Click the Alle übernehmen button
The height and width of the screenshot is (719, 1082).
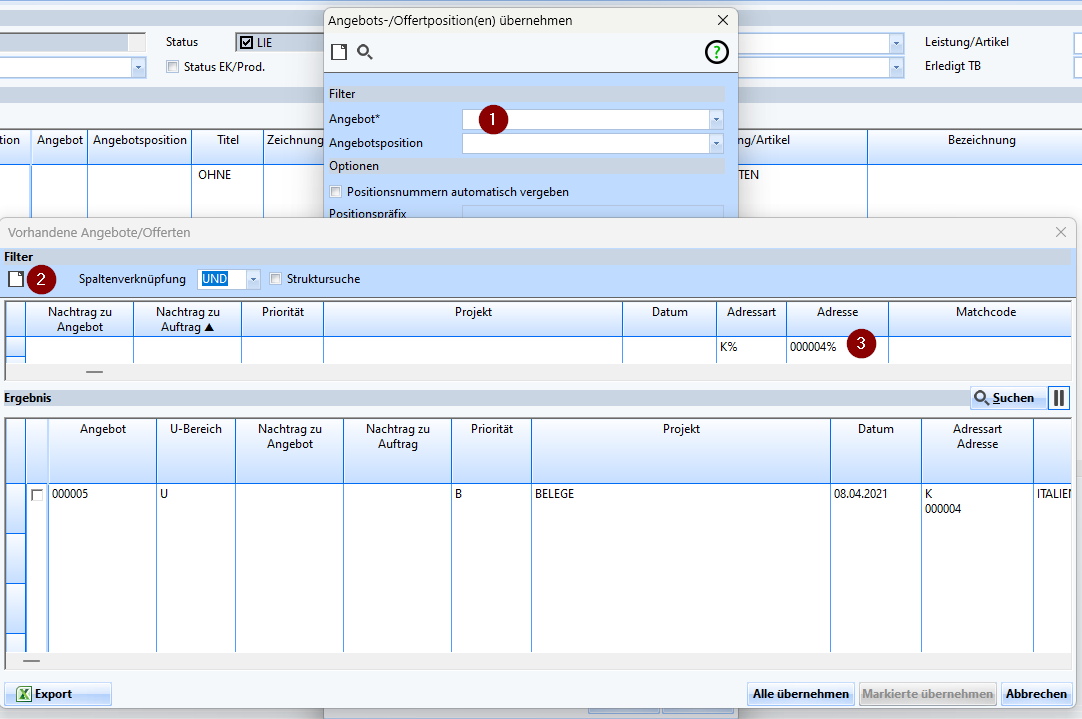(801, 694)
